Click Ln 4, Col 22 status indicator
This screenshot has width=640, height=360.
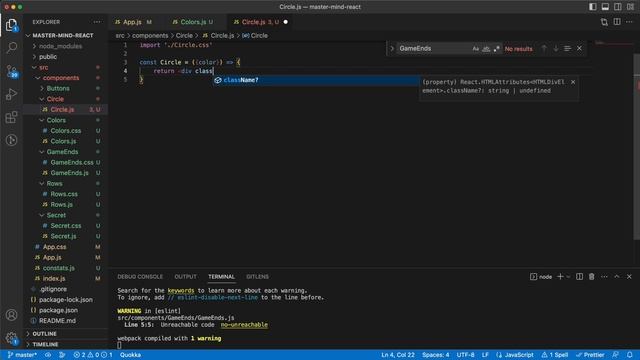(x=398, y=355)
